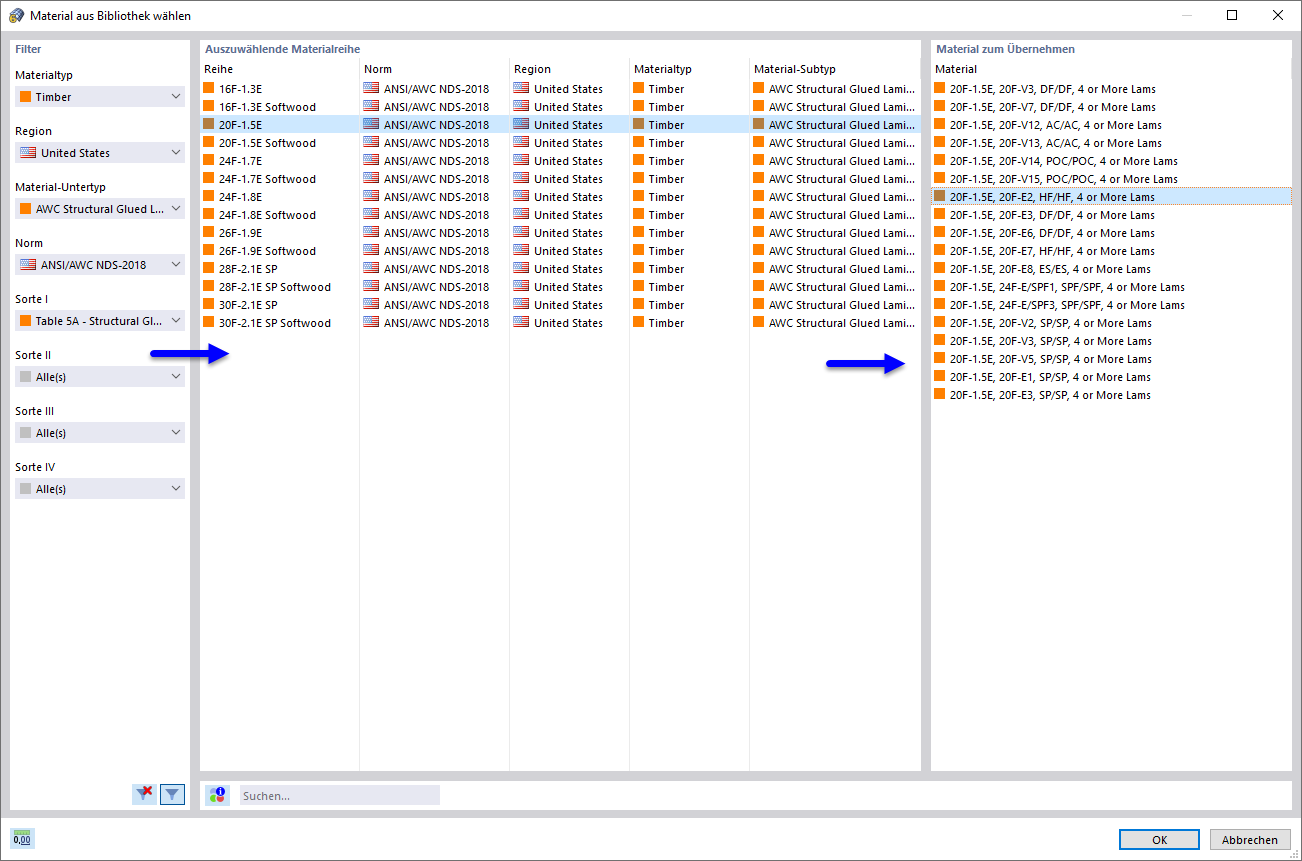Click the brown swatch beside 20F-E2, HF/HF
This screenshot has width=1302, height=861.
[939, 196]
